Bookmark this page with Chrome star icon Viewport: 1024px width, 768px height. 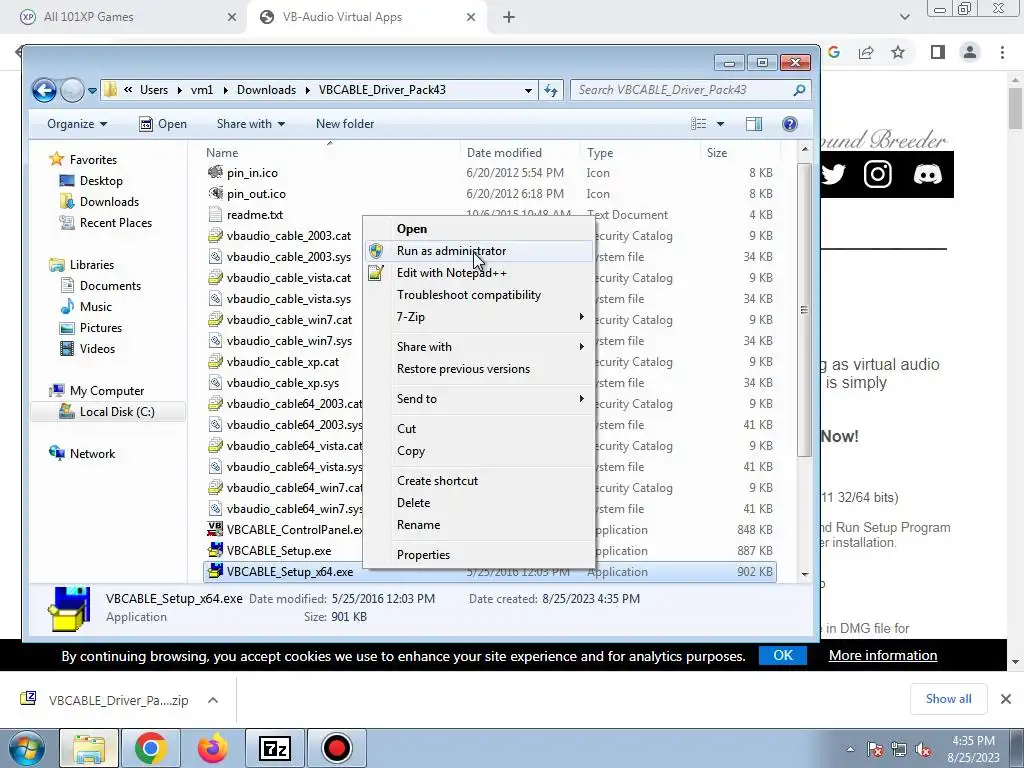click(x=899, y=52)
